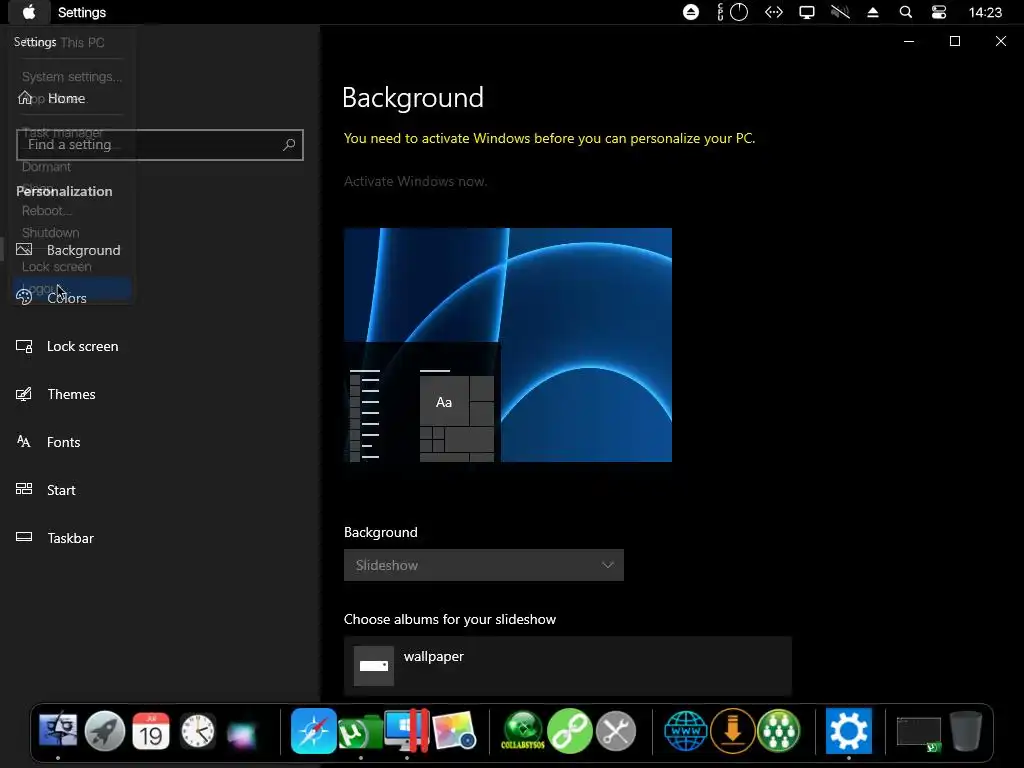Open the green people group icon
1024x768 pixels.
[778, 731]
